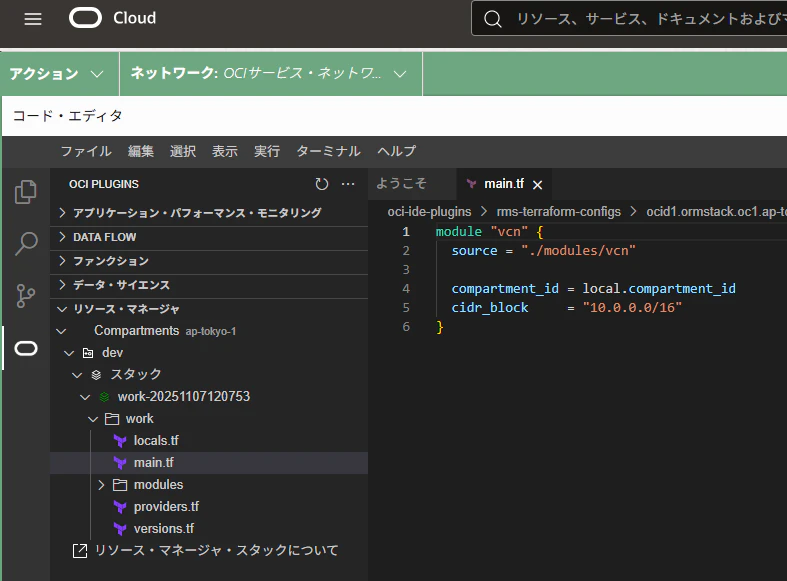Close the main.tf tab
Screen dimensions: 787x581
[538, 185]
